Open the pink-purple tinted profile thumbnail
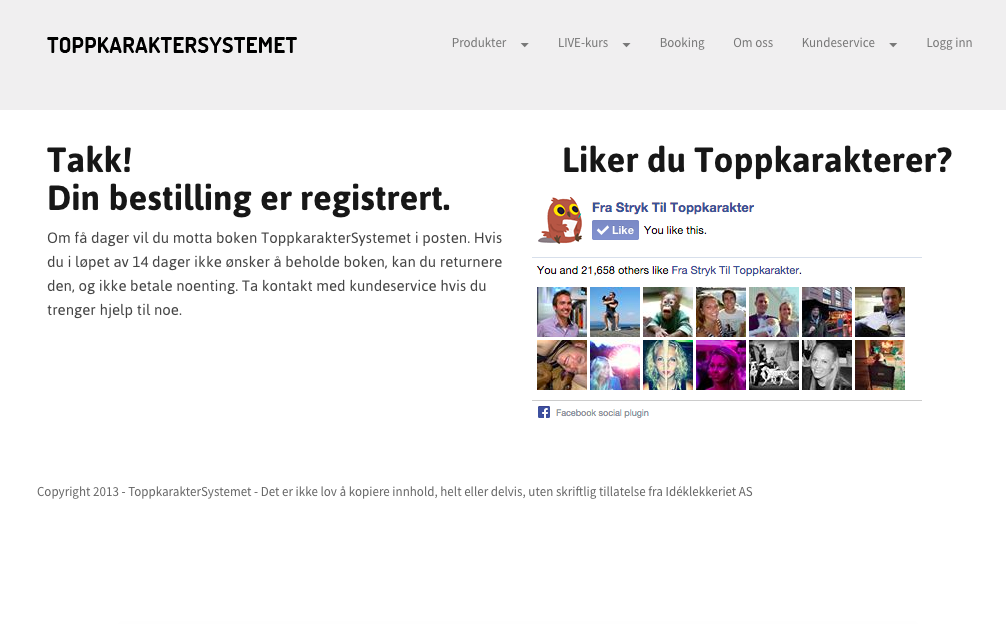The image size is (1006, 624). point(720,365)
